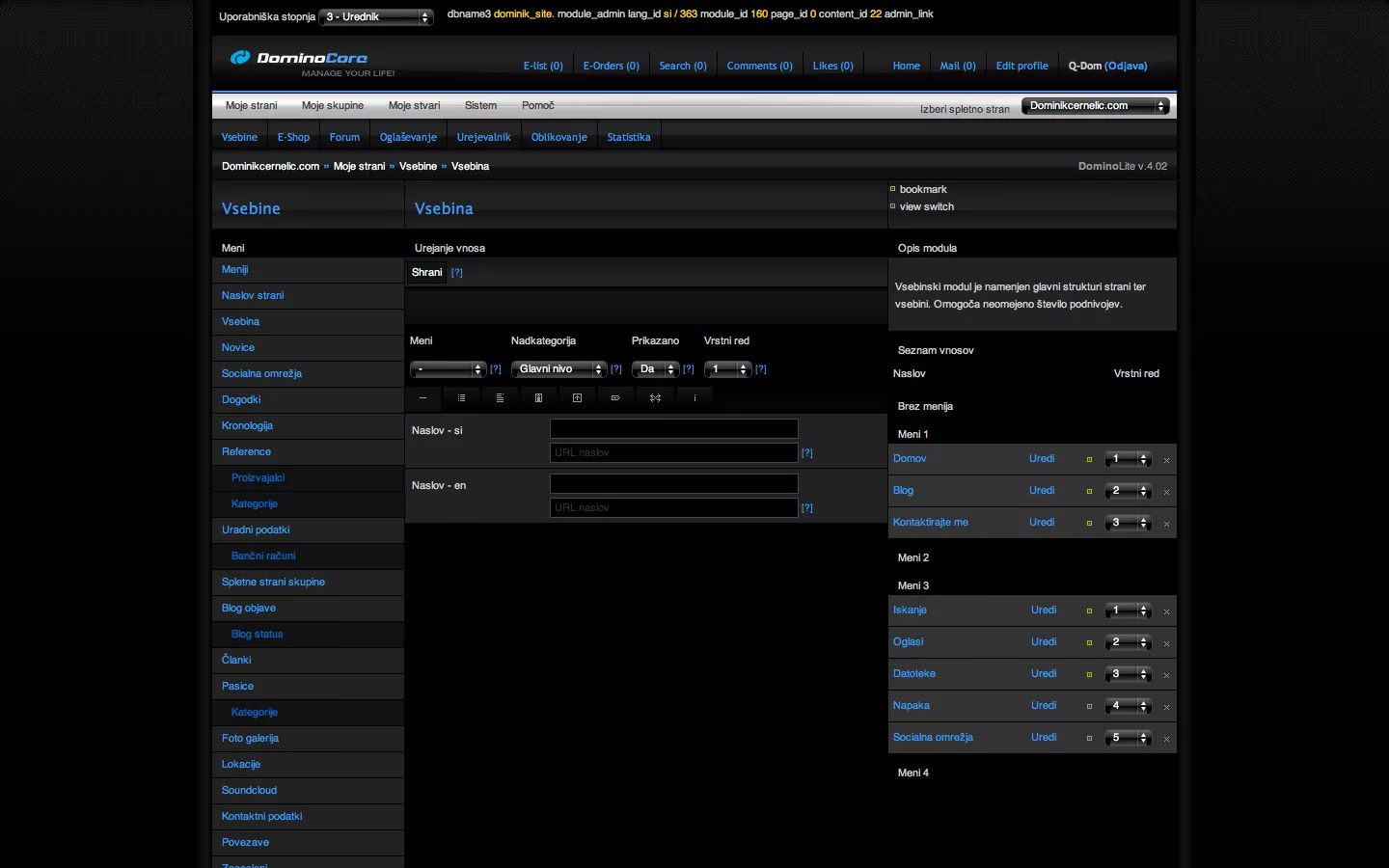The image size is (1389, 868).
Task: Click the bulleted list icon in editor toolbar
Action: 461,398
